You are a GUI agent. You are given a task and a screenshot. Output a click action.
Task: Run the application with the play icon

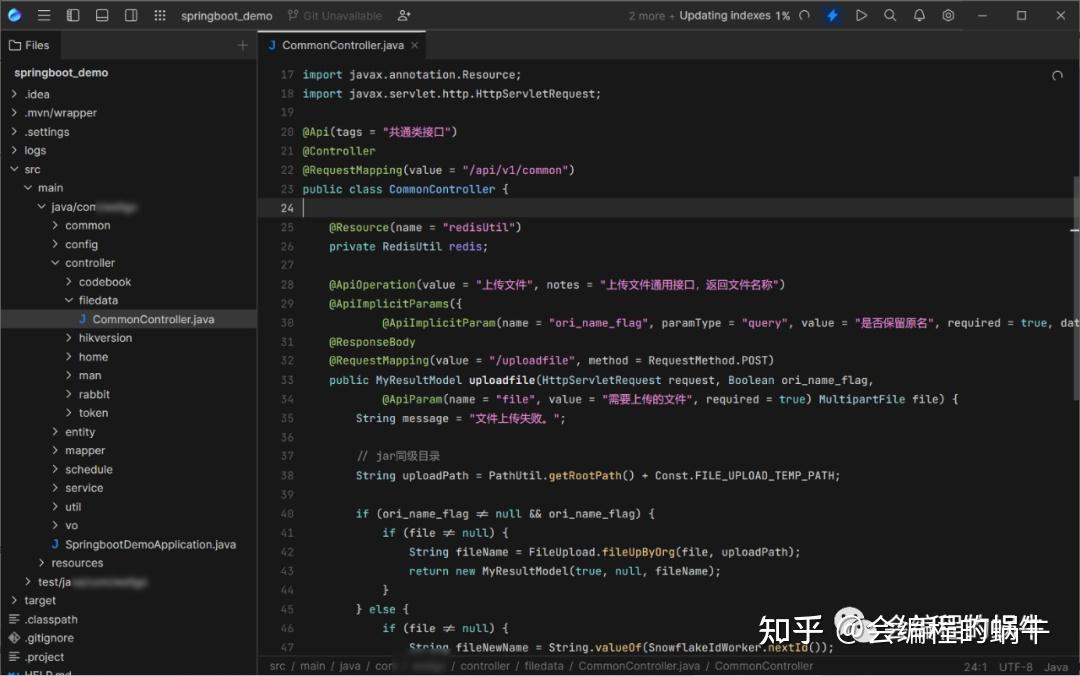tap(862, 15)
